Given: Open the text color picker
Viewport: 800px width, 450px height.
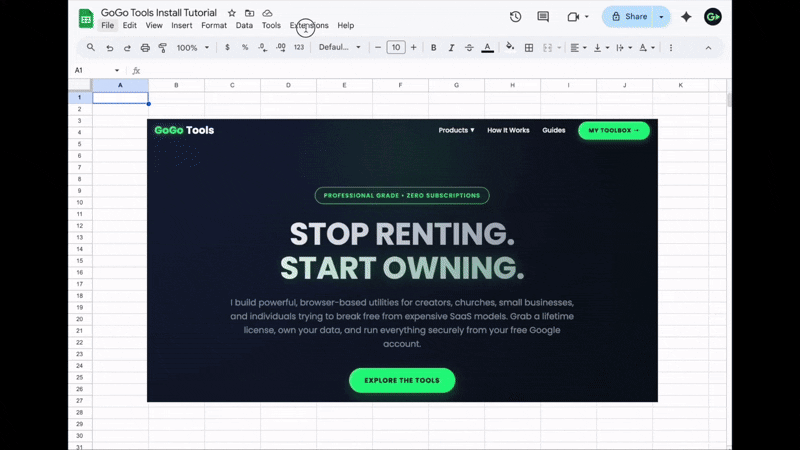Looking at the screenshot, I should click(487, 47).
